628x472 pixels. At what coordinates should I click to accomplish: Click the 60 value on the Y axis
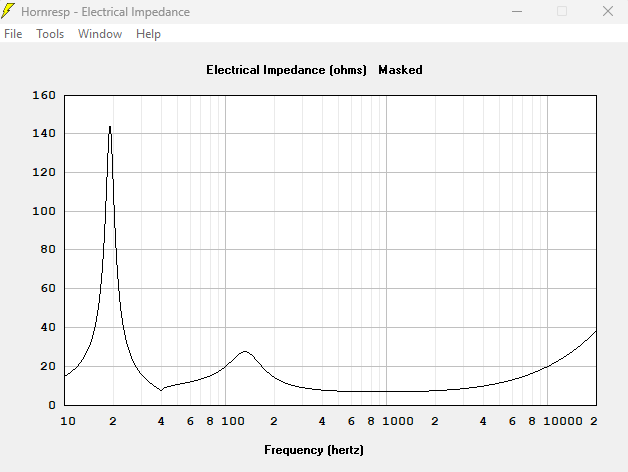pos(48,288)
